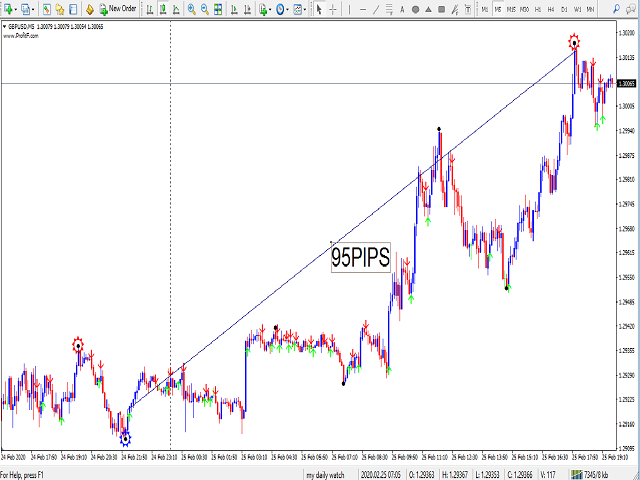Toggle chart Auto Scroll
The width and height of the screenshot is (640, 480).
234,9
